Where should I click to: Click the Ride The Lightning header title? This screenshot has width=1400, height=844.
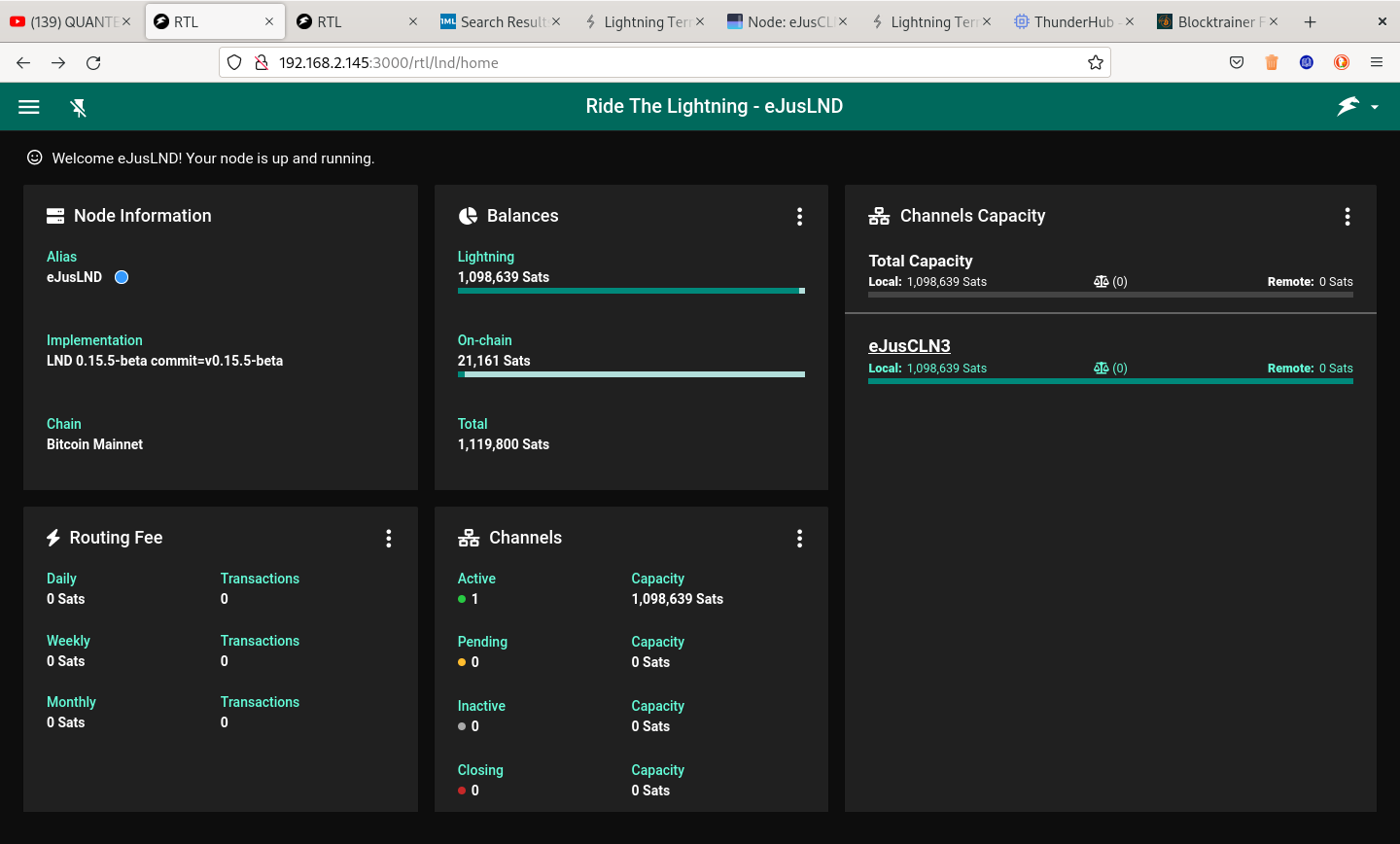click(x=715, y=107)
